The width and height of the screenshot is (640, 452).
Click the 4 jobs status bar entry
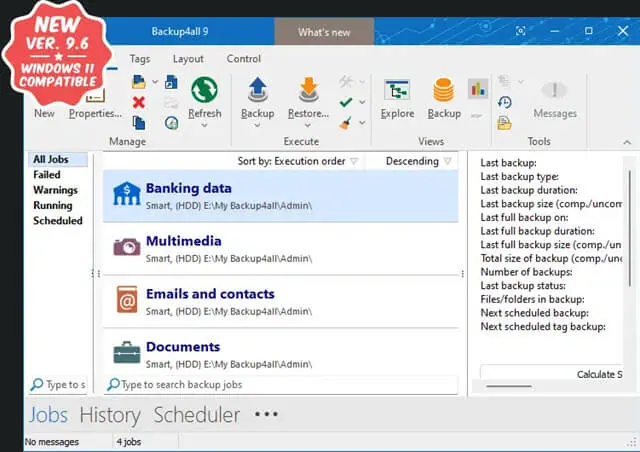pyautogui.click(x=129, y=442)
